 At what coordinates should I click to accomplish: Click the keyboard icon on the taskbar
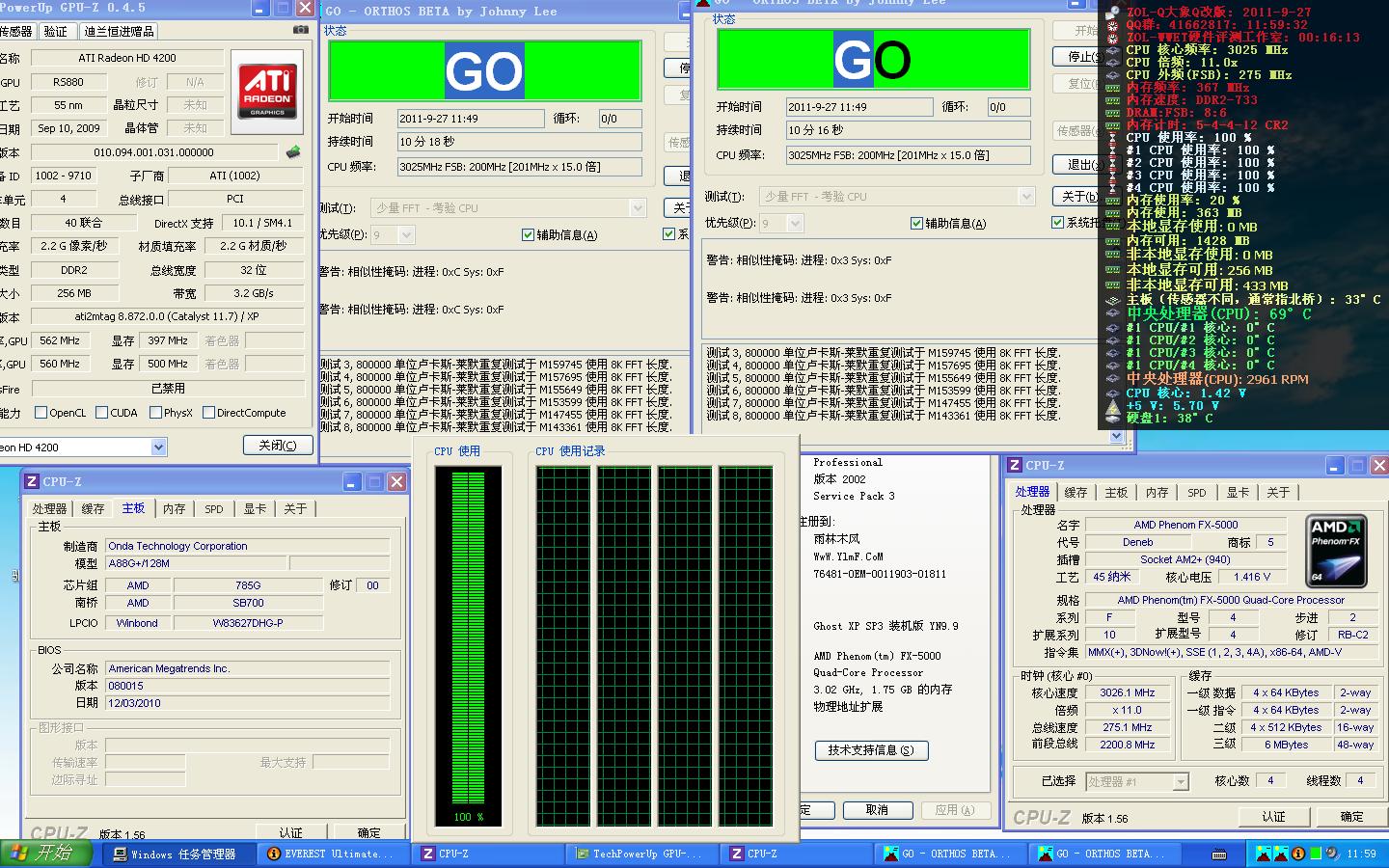click(x=1220, y=854)
